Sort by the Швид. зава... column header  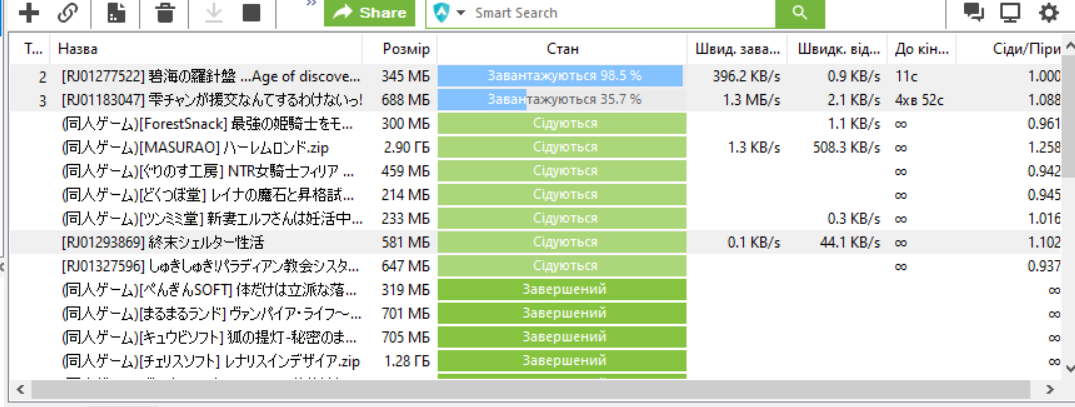[737, 49]
